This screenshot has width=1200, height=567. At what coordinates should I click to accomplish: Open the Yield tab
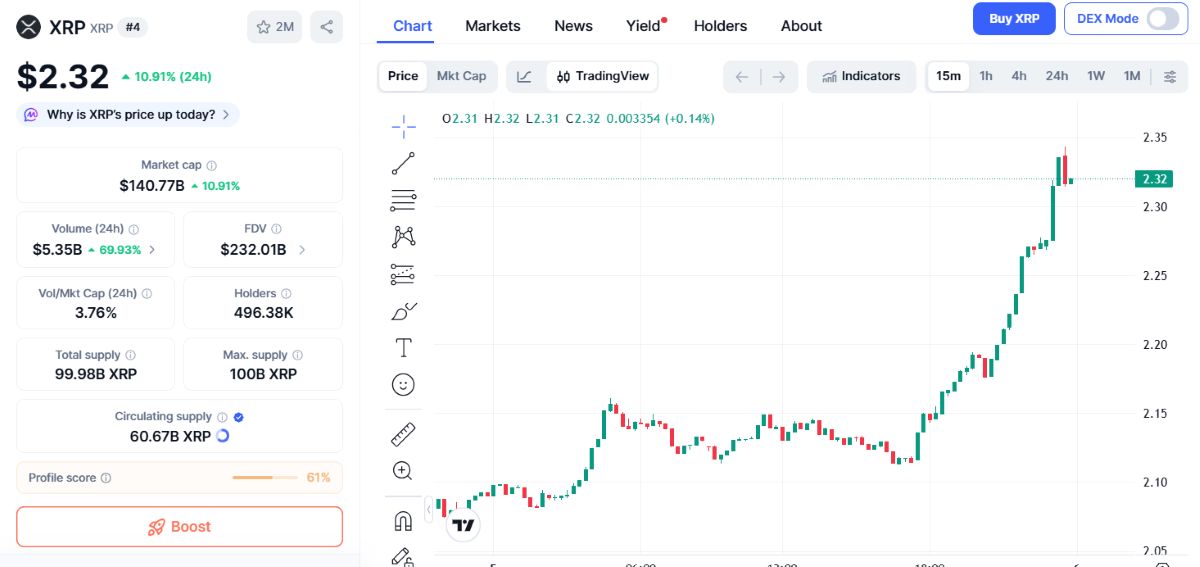(645, 26)
